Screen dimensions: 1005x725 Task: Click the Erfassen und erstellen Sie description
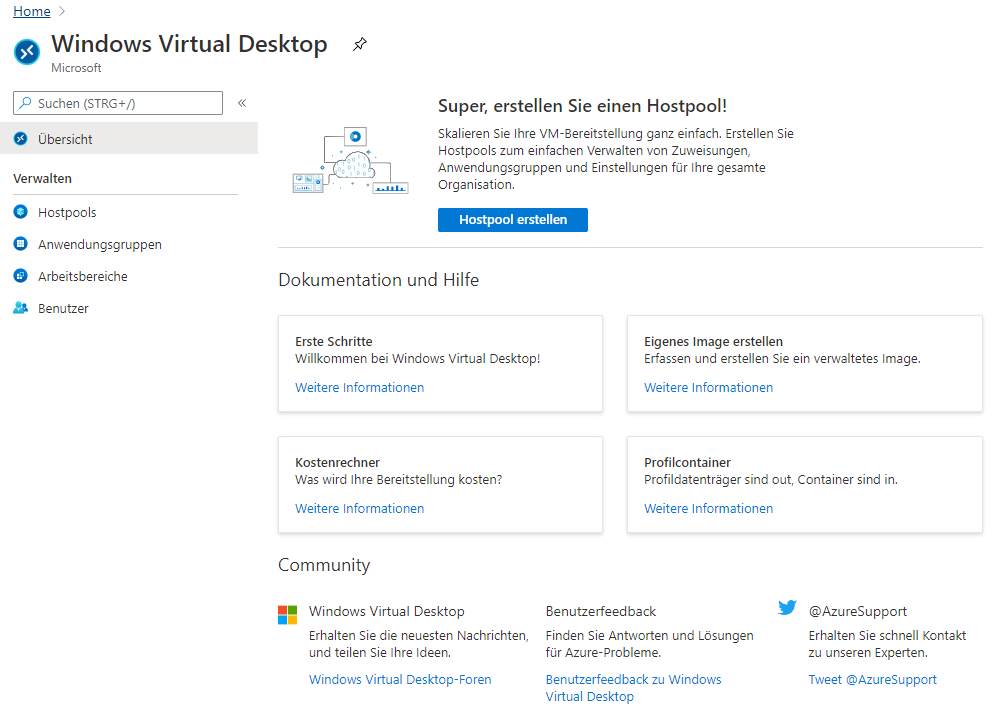782,358
